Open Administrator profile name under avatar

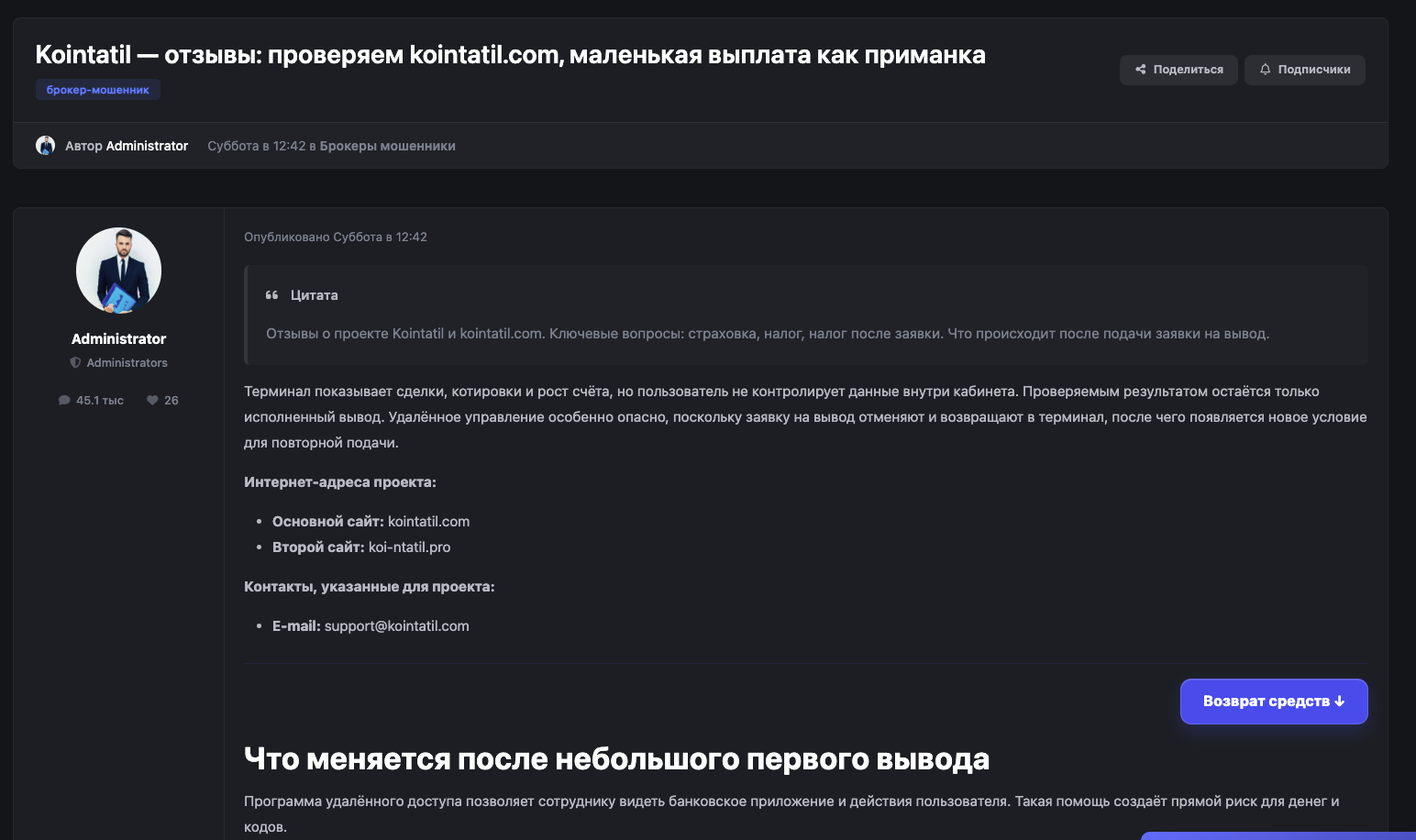[118, 339]
